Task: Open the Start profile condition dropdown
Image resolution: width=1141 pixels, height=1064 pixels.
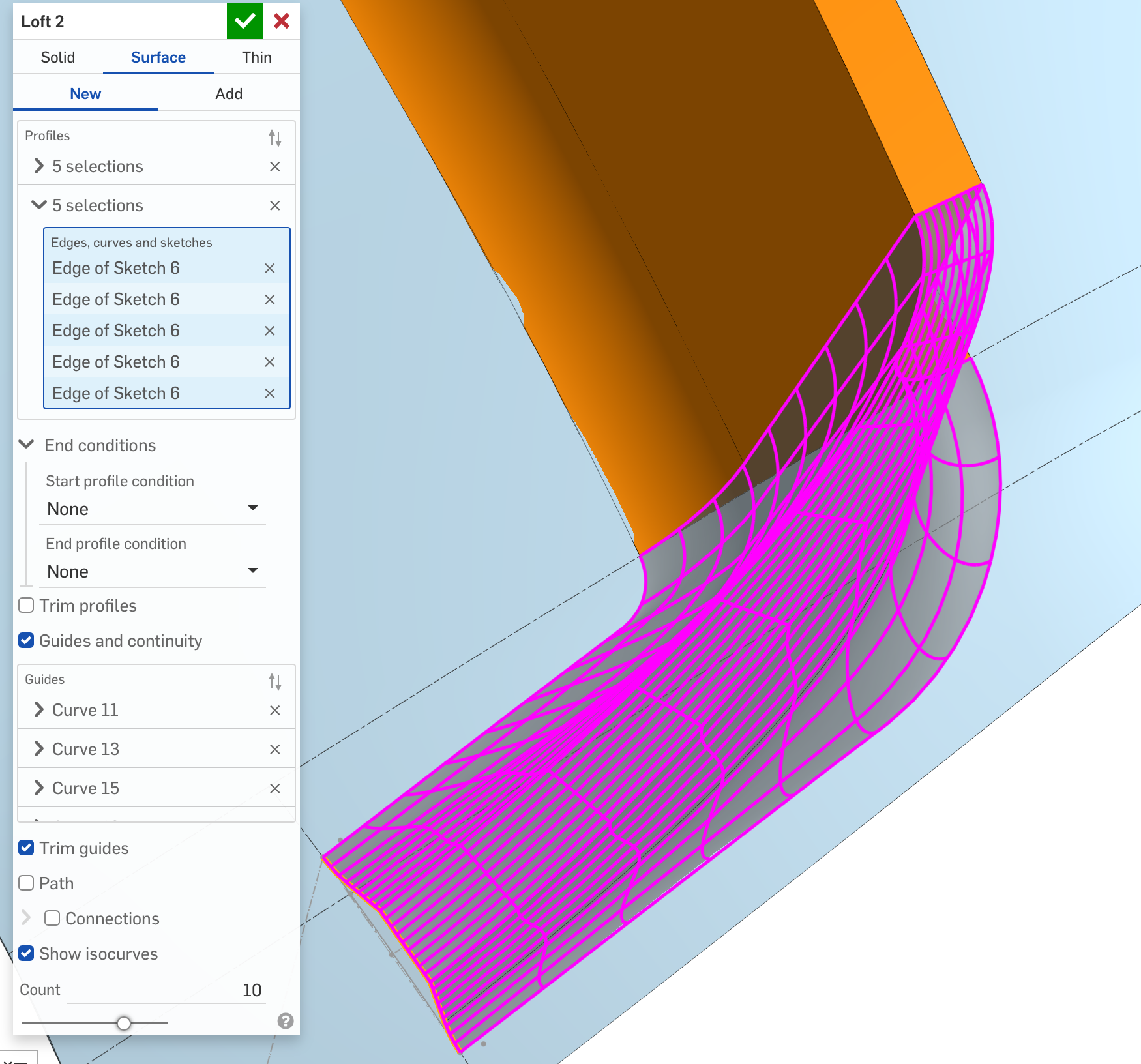Action: [x=153, y=509]
